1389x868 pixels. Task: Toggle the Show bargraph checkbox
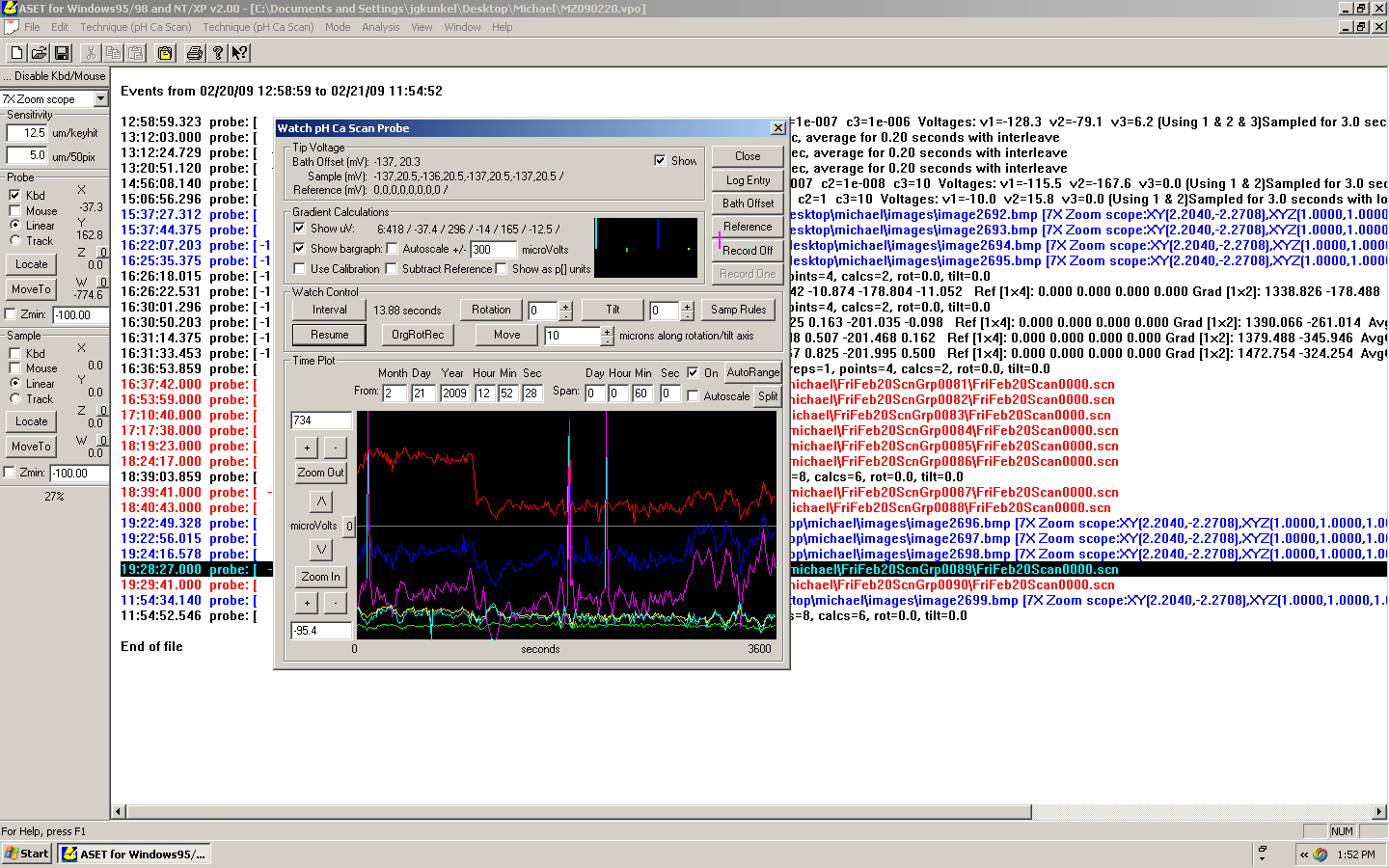299,249
